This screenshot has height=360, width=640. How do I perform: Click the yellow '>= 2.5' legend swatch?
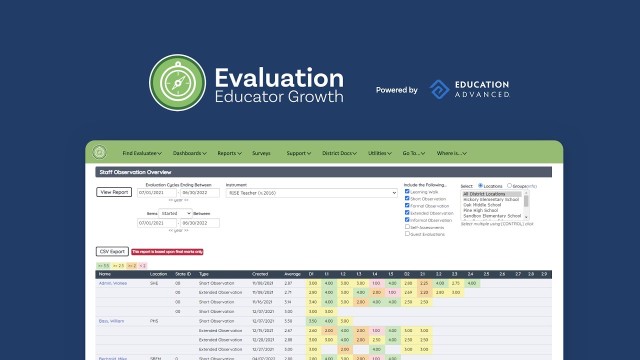[118, 266]
